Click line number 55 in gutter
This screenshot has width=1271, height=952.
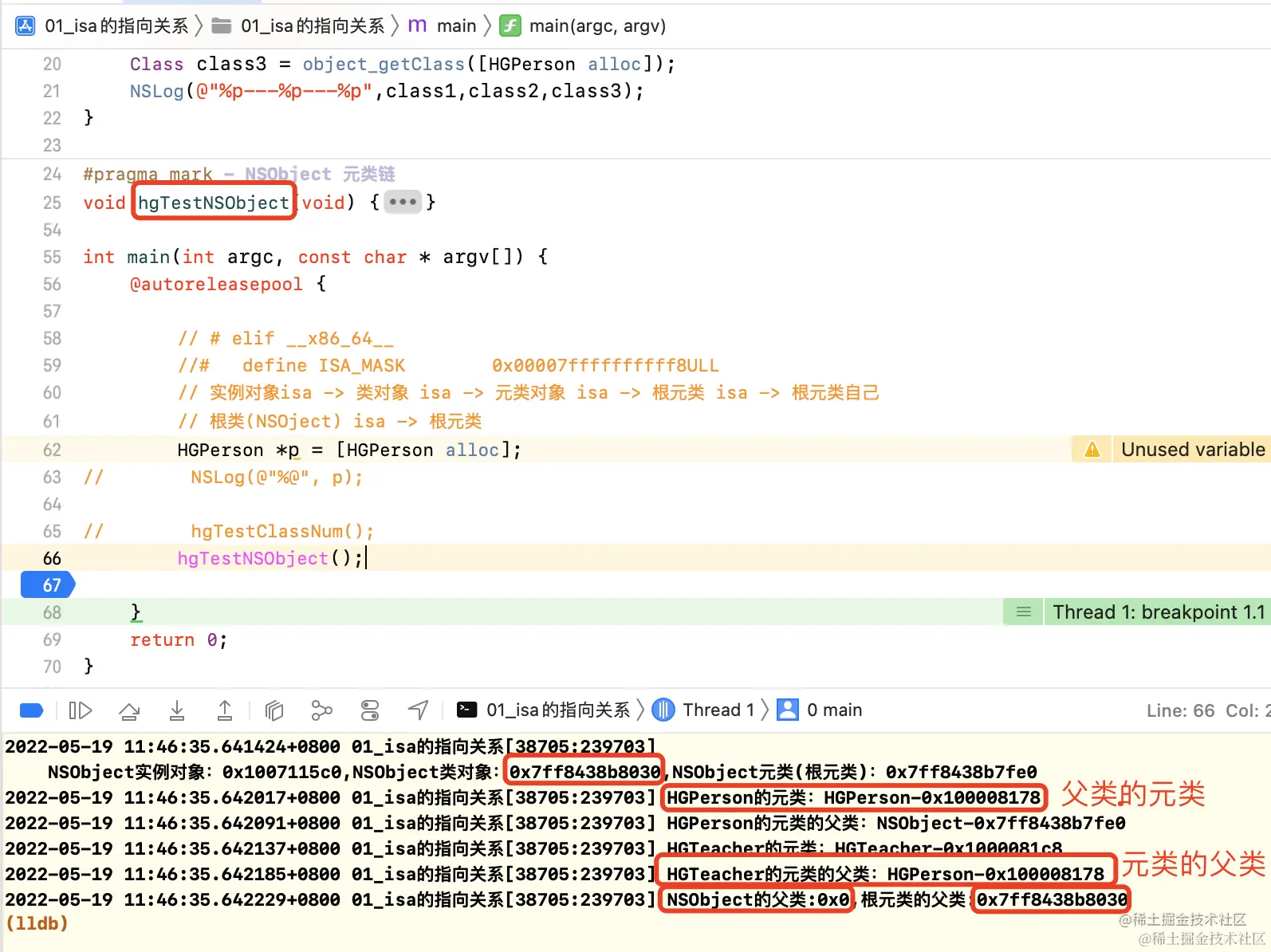tap(52, 257)
